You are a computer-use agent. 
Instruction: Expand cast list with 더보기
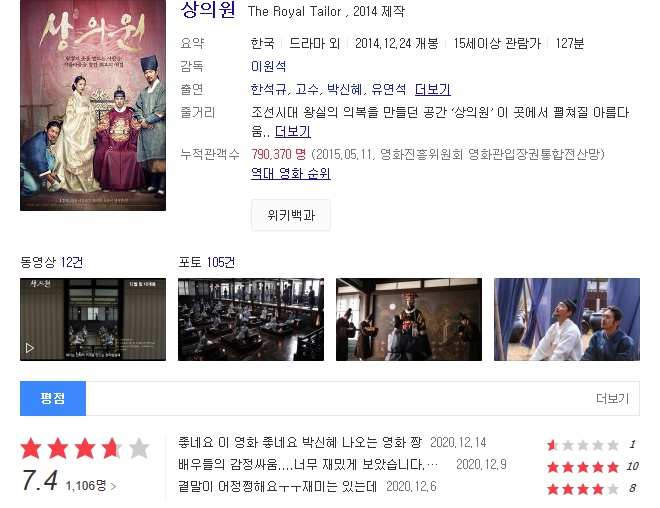[433, 89]
